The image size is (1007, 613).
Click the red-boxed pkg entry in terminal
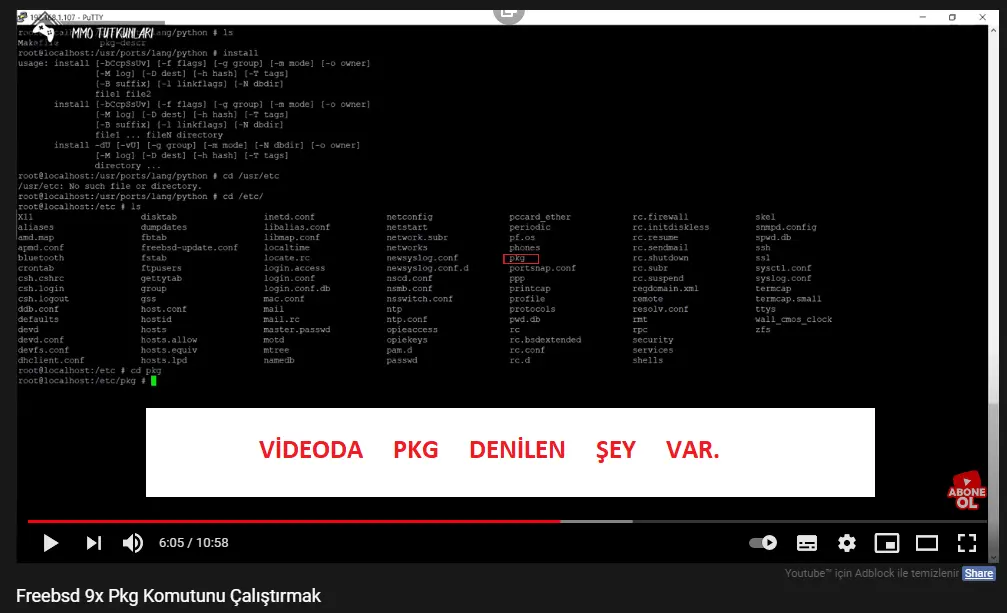[520, 258]
